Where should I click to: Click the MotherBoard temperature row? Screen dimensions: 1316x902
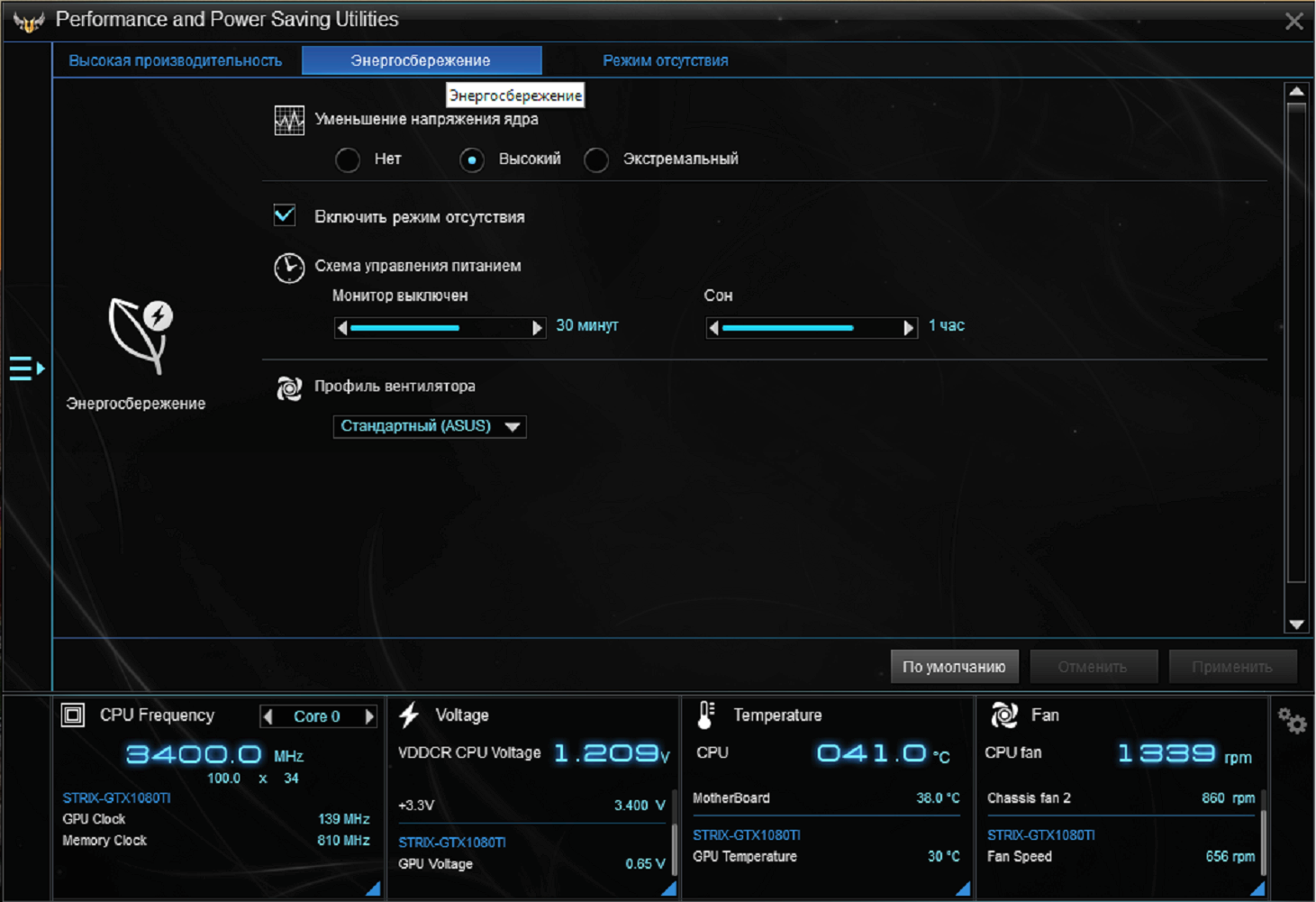[x=826, y=798]
